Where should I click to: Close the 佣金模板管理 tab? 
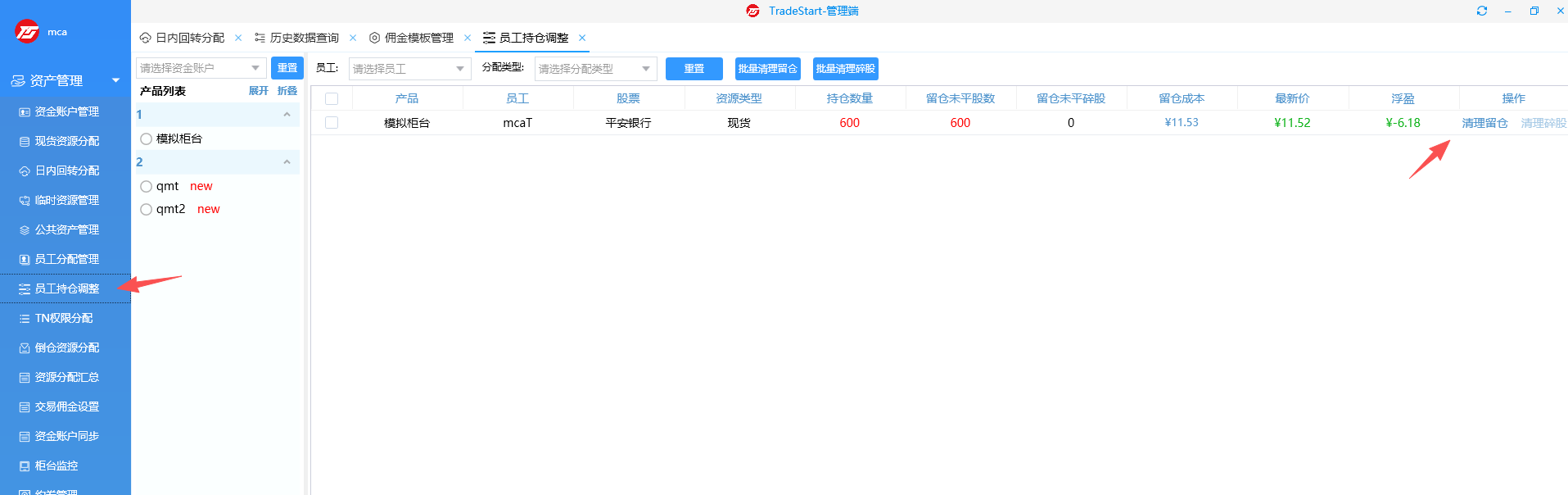coord(468,38)
